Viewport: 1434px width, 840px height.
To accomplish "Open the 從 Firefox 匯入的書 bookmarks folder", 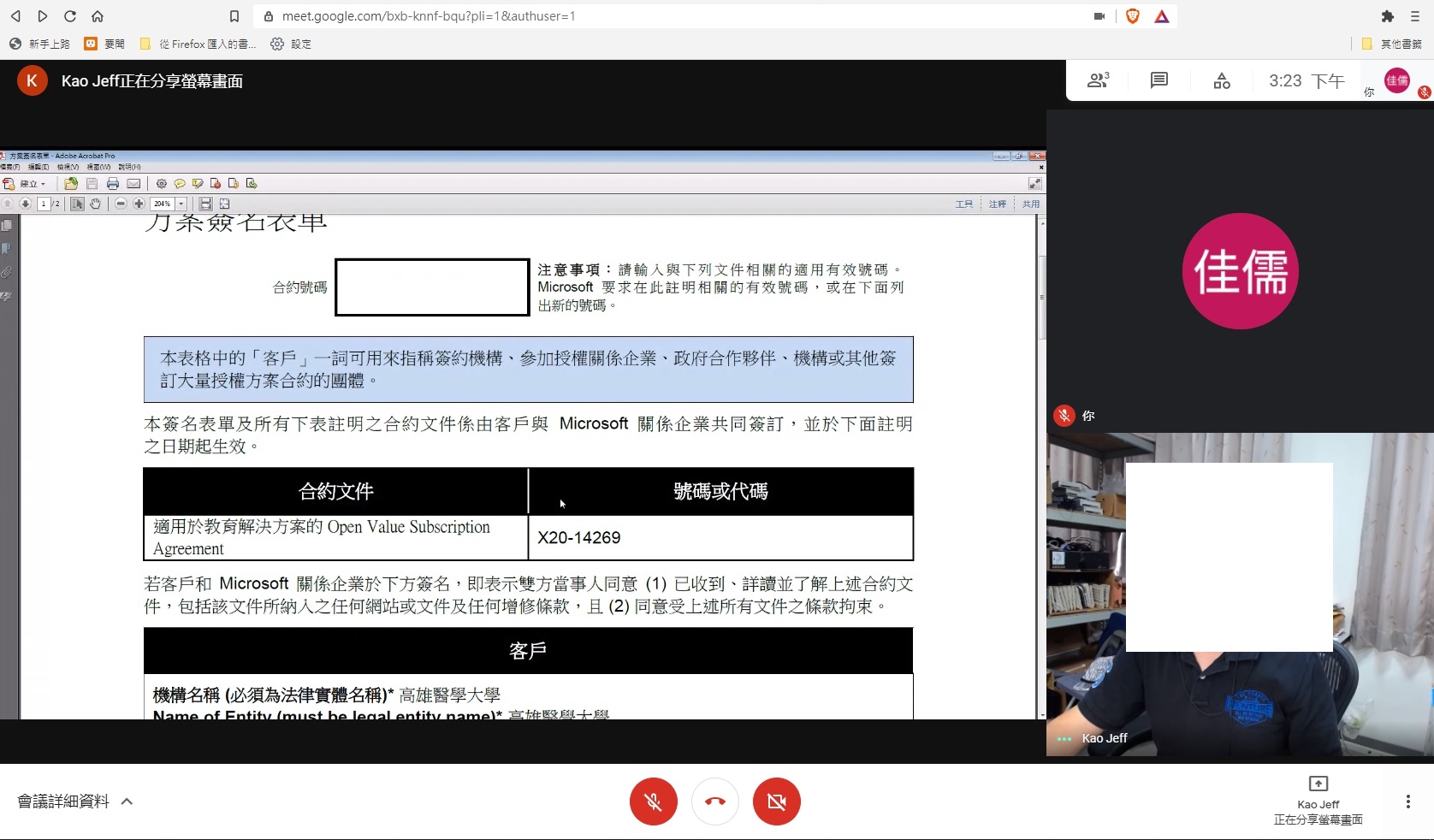I will point(199,44).
